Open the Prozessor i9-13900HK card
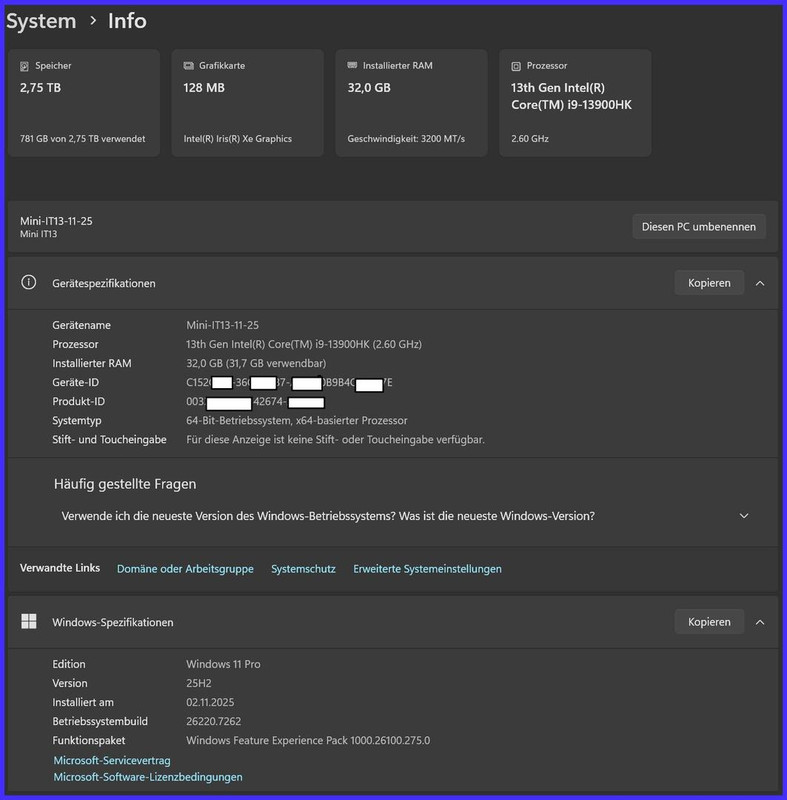Image resolution: width=787 pixels, height=800 pixels. [575, 103]
